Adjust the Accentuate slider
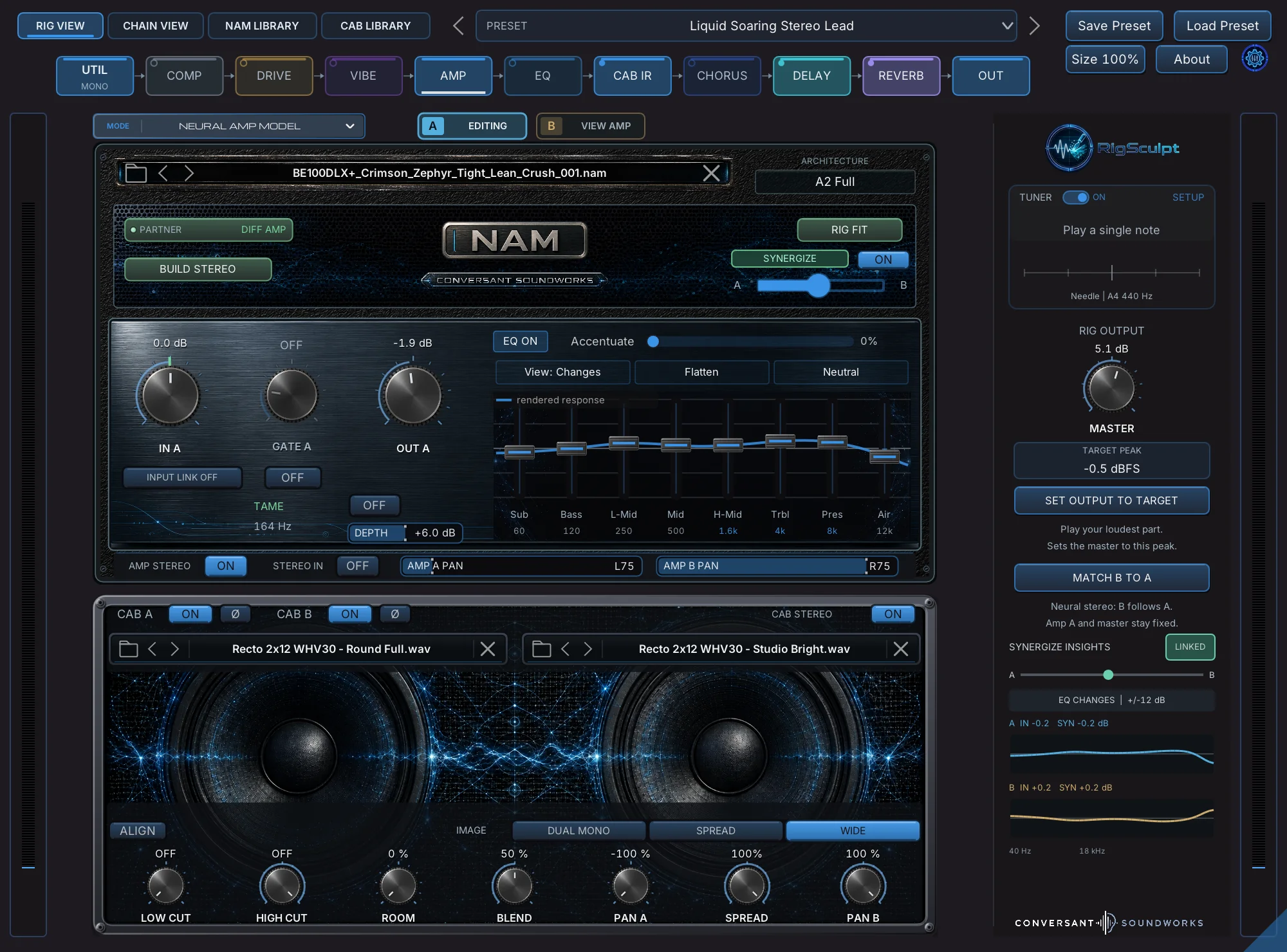This screenshot has width=1287, height=952. pyautogui.click(x=752, y=342)
